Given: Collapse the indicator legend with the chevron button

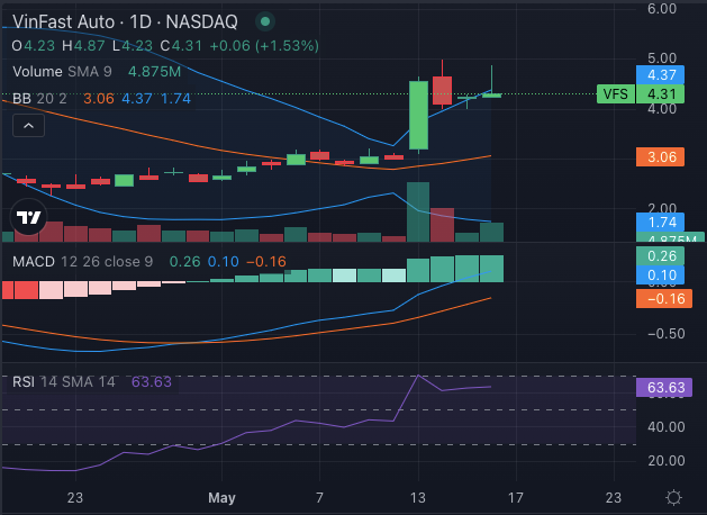Looking at the screenshot, I should (28, 125).
